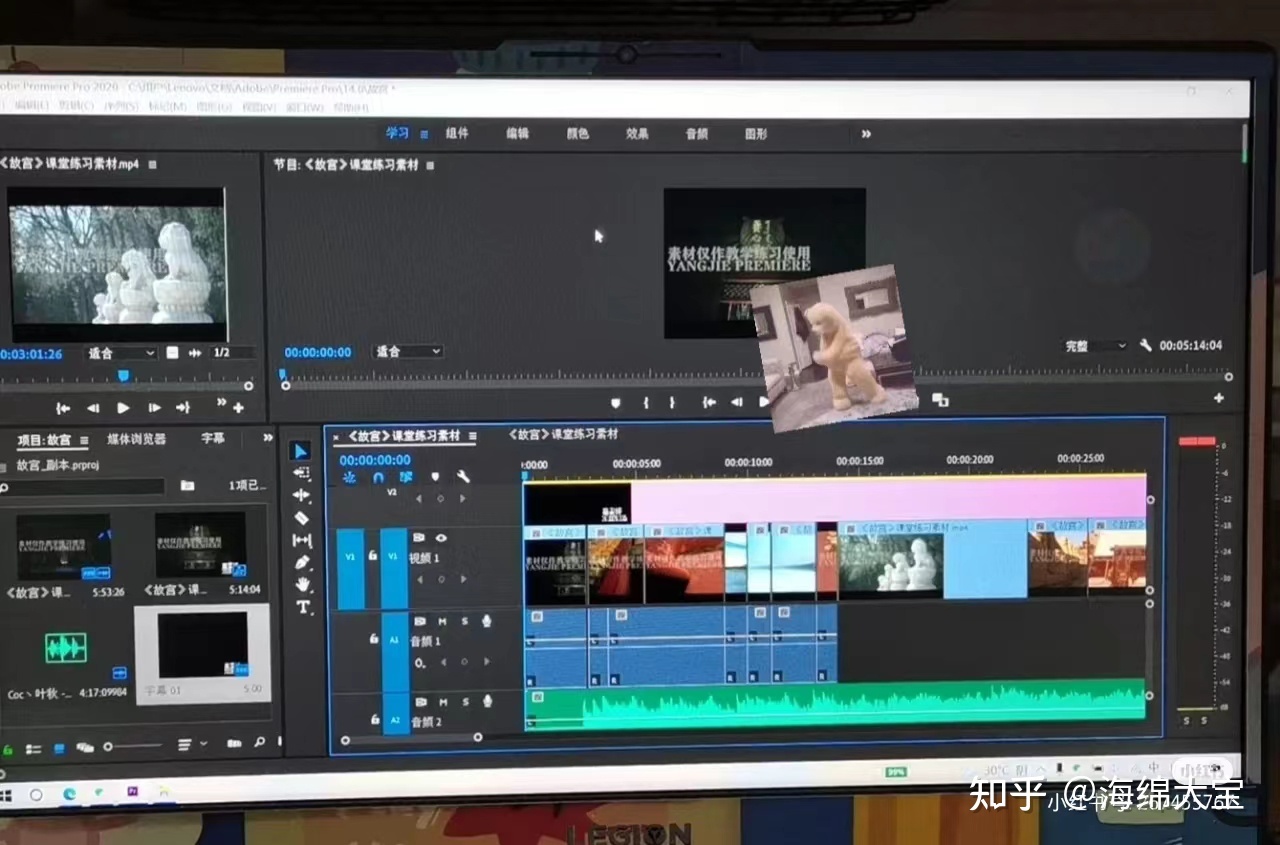Screen dimensions: 1280x845
Task: Open Program monitor wrench settings
Action: pos(1146,345)
